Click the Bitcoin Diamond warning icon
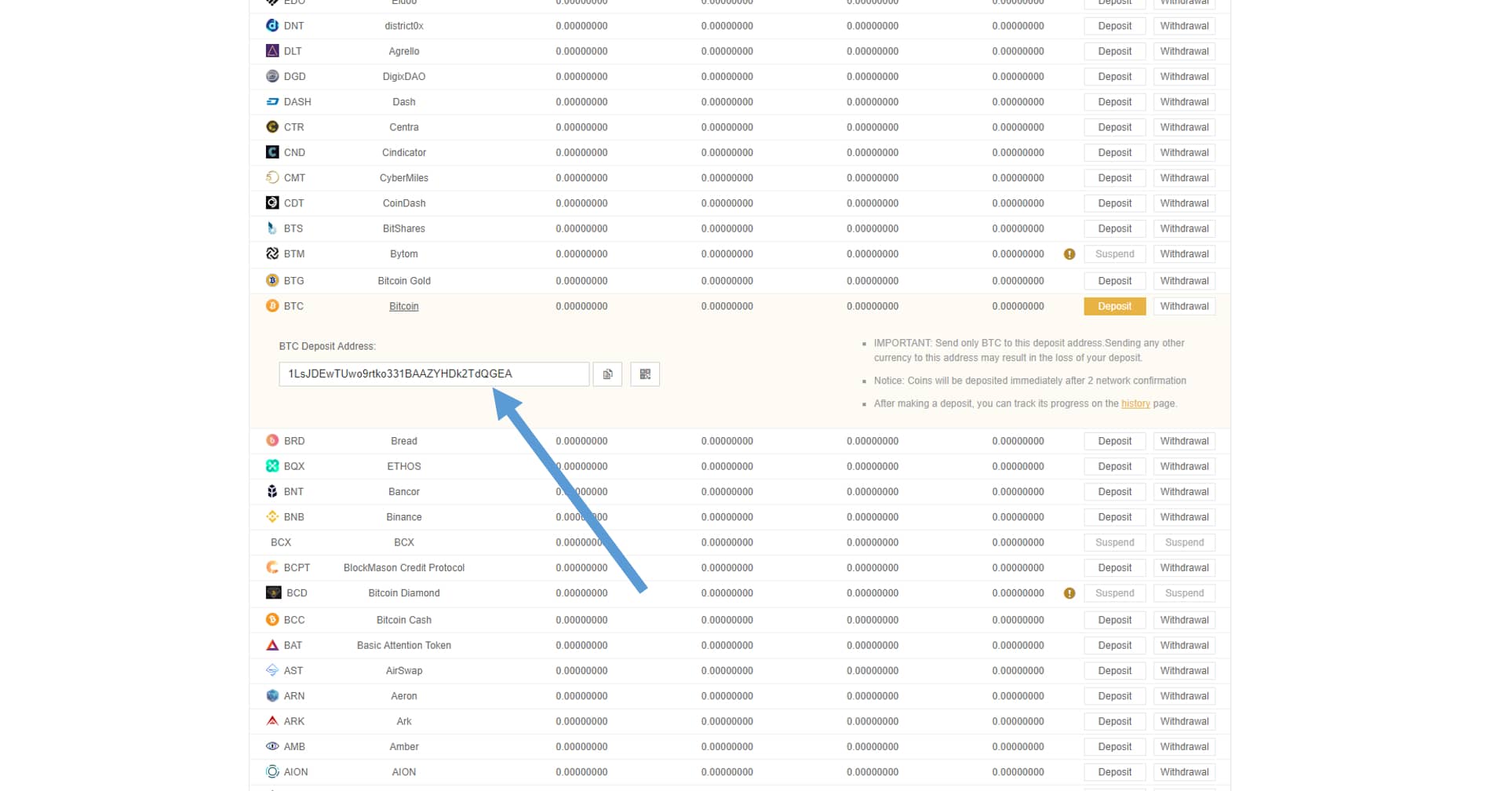The height and width of the screenshot is (791, 1512). point(1069,593)
